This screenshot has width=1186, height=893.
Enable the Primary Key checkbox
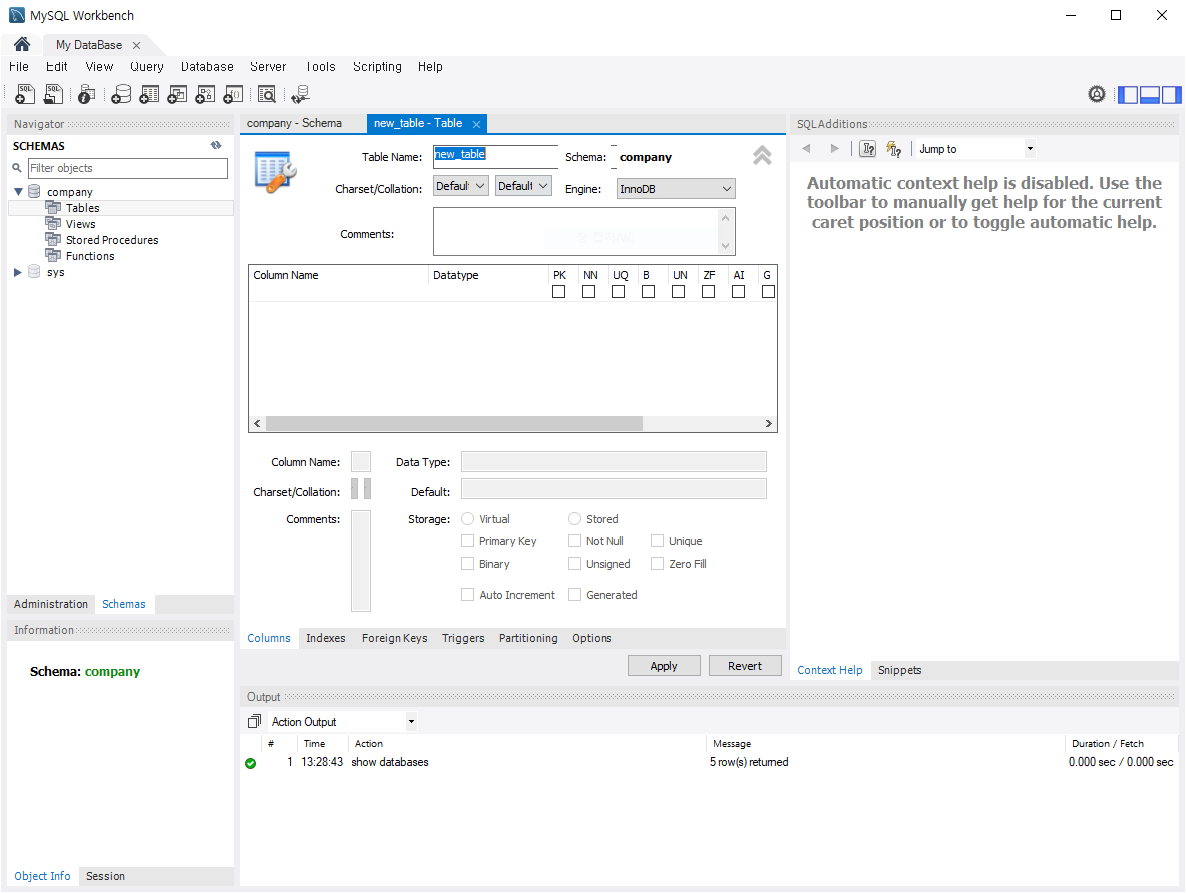coord(467,541)
